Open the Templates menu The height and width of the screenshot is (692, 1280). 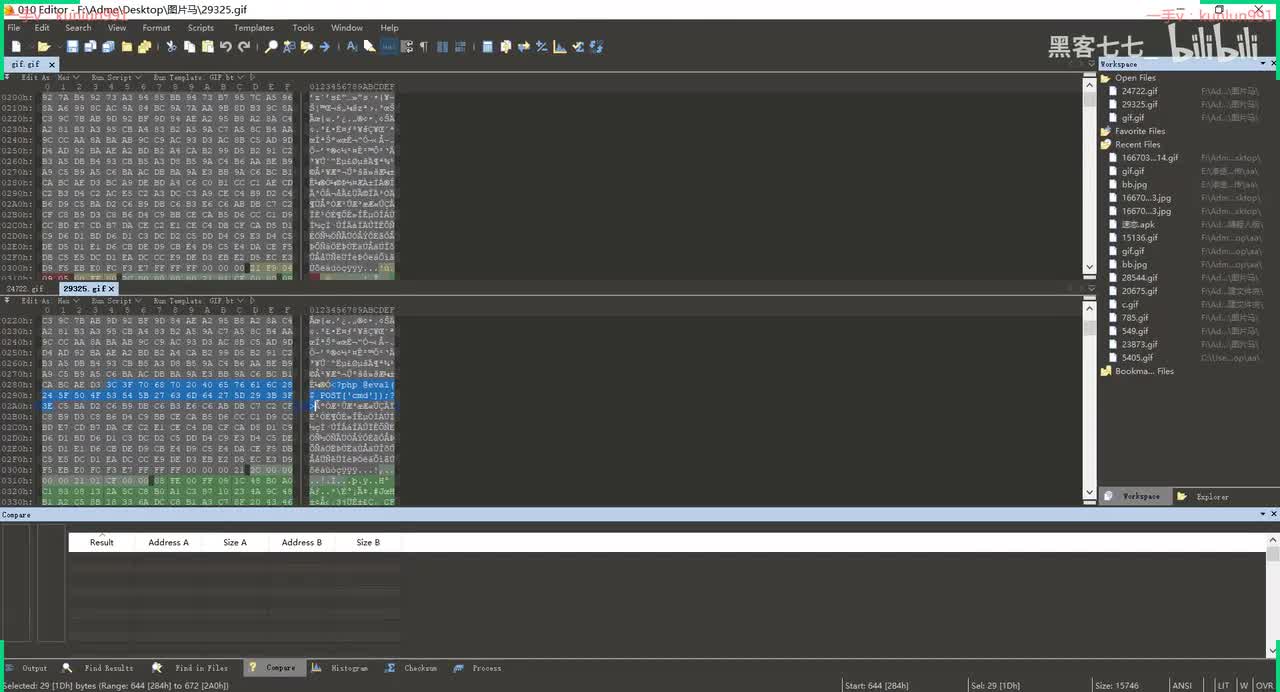tap(254, 28)
